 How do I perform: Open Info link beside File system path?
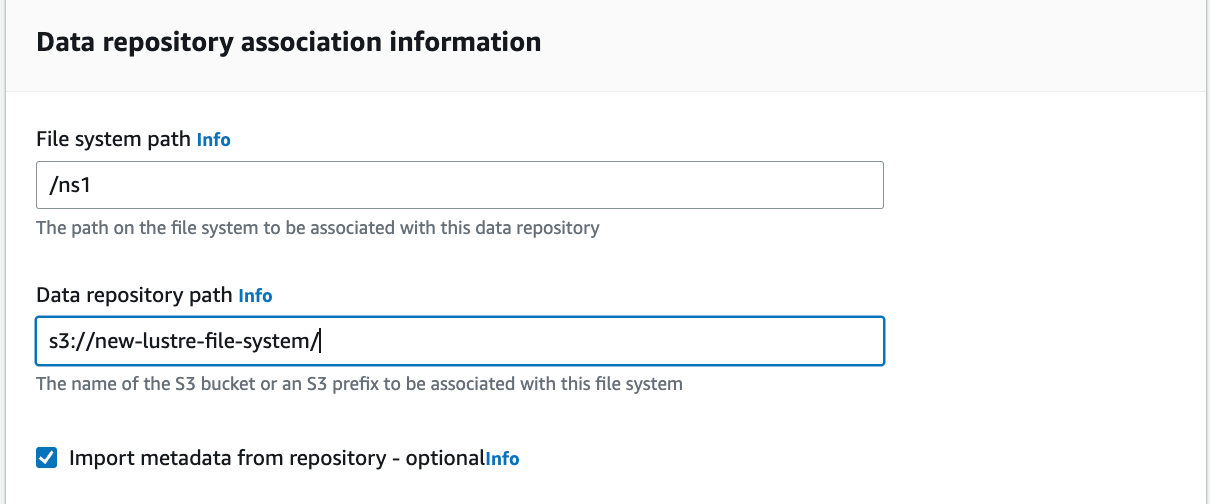click(x=213, y=140)
